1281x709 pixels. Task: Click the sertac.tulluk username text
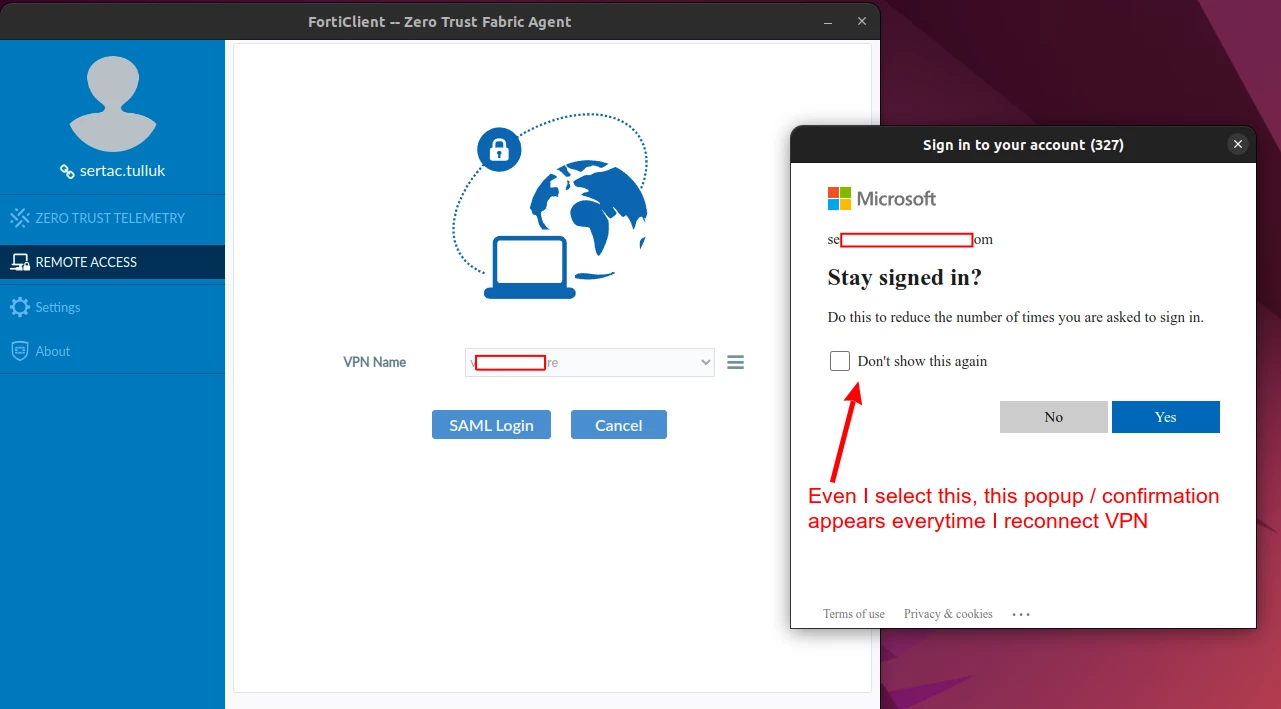click(123, 171)
